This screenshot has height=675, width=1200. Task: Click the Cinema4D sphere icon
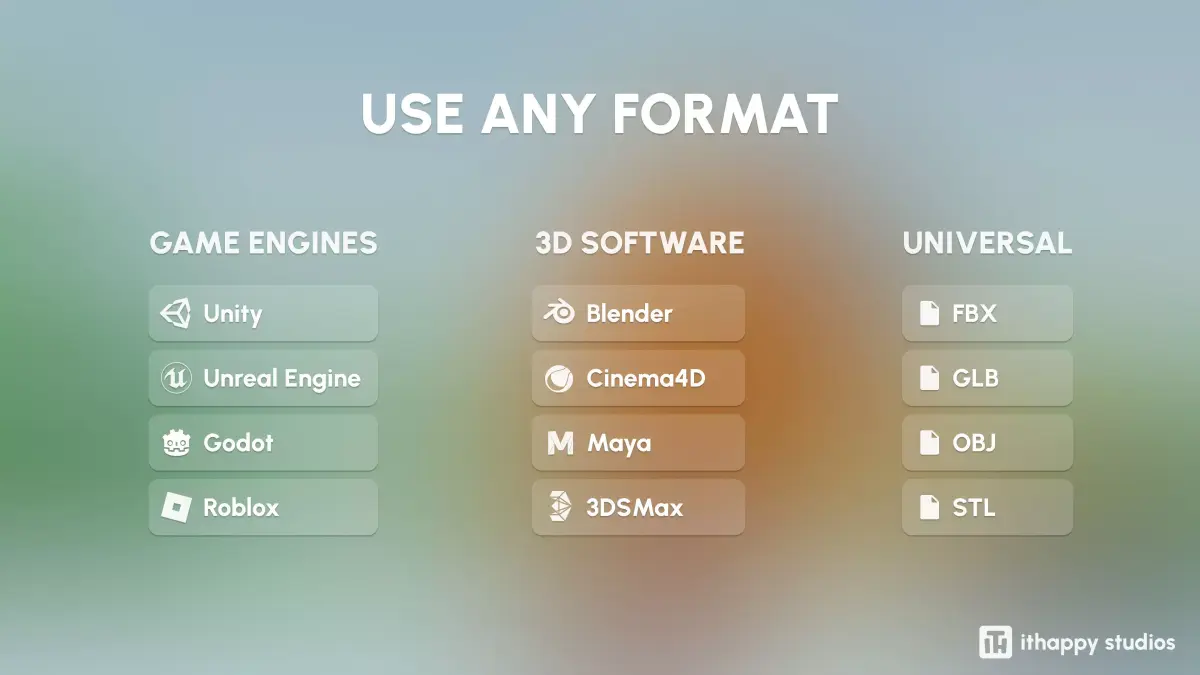click(x=558, y=379)
